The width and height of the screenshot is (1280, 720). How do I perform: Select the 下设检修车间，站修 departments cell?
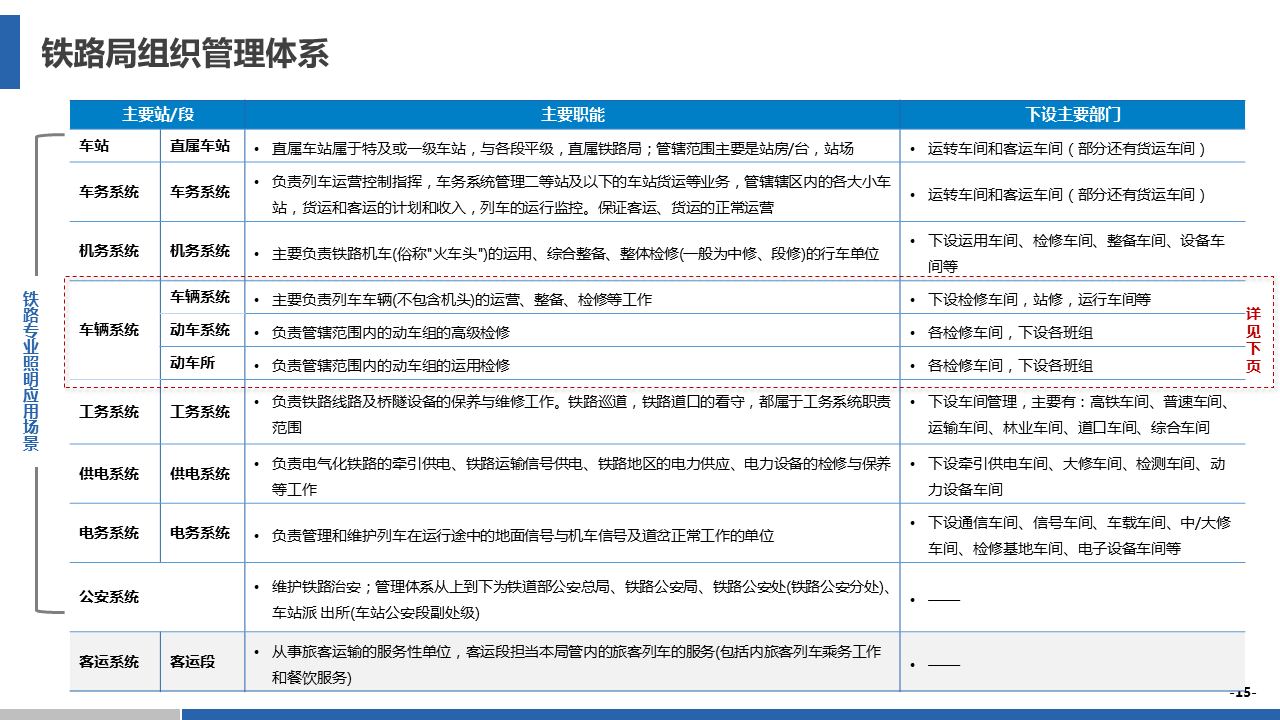coord(1038,299)
